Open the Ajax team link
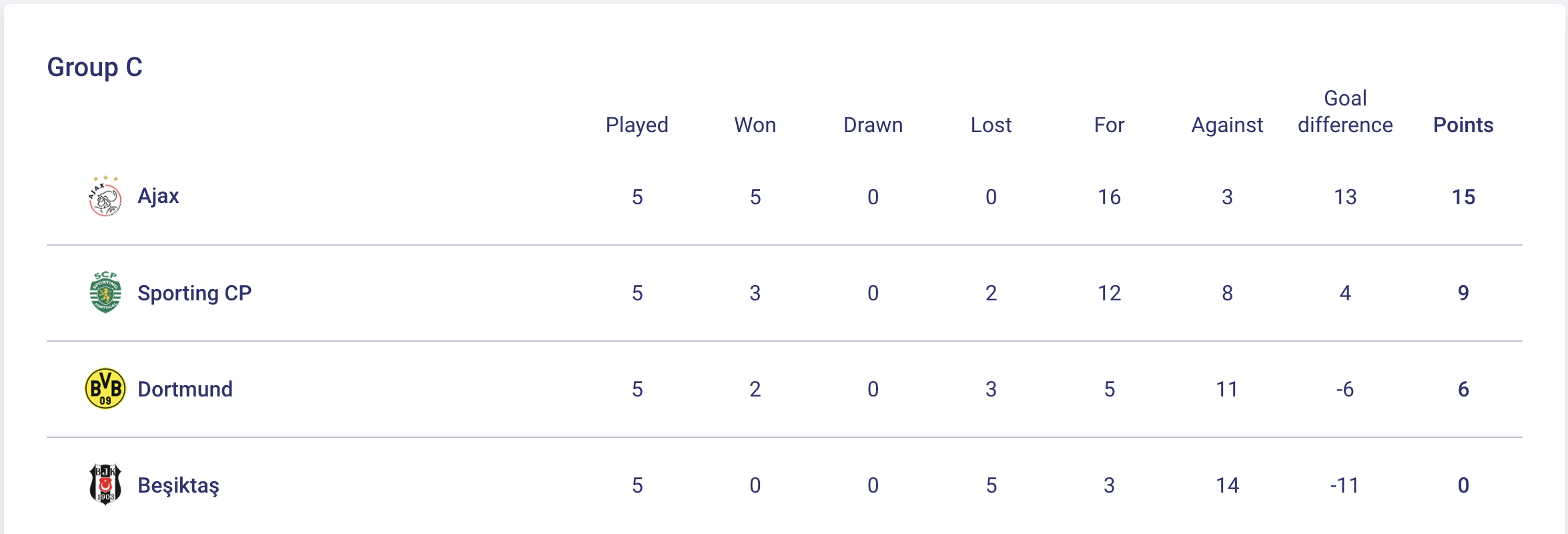Screen dimensions: 1568x534 (x=158, y=196)
